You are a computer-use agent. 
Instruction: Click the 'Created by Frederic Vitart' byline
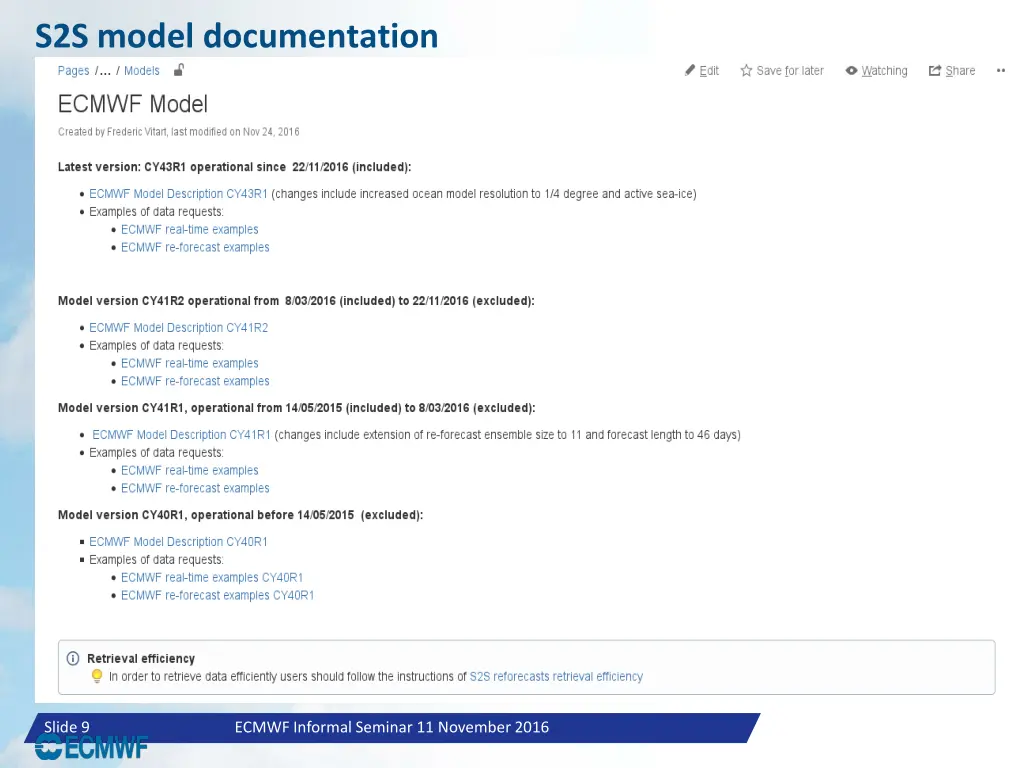point(178,132)
